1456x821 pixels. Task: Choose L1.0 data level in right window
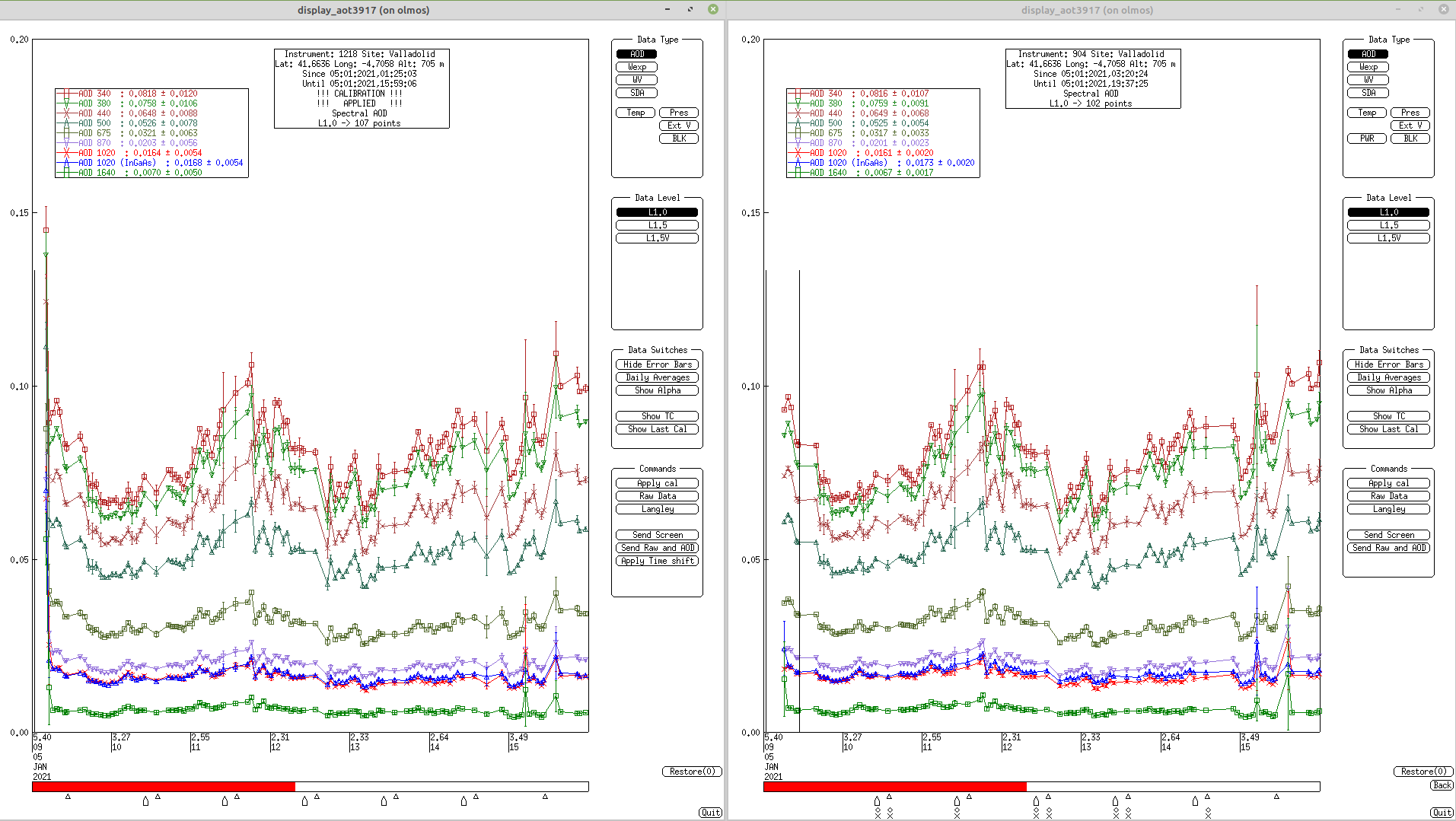click(1388, 212)
